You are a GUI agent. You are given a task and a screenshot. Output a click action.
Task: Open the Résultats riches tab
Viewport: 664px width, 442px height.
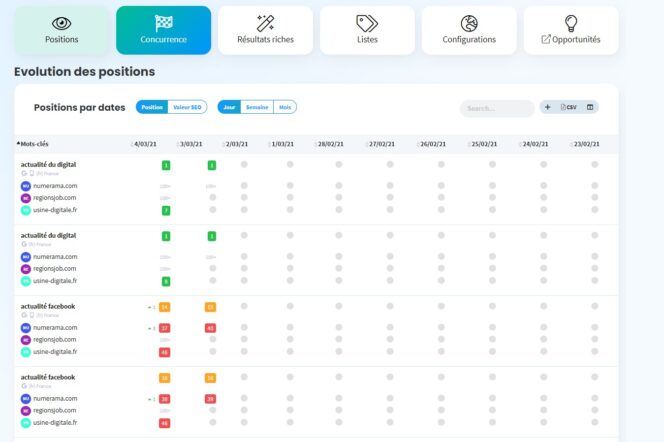[x=266, y=30]
